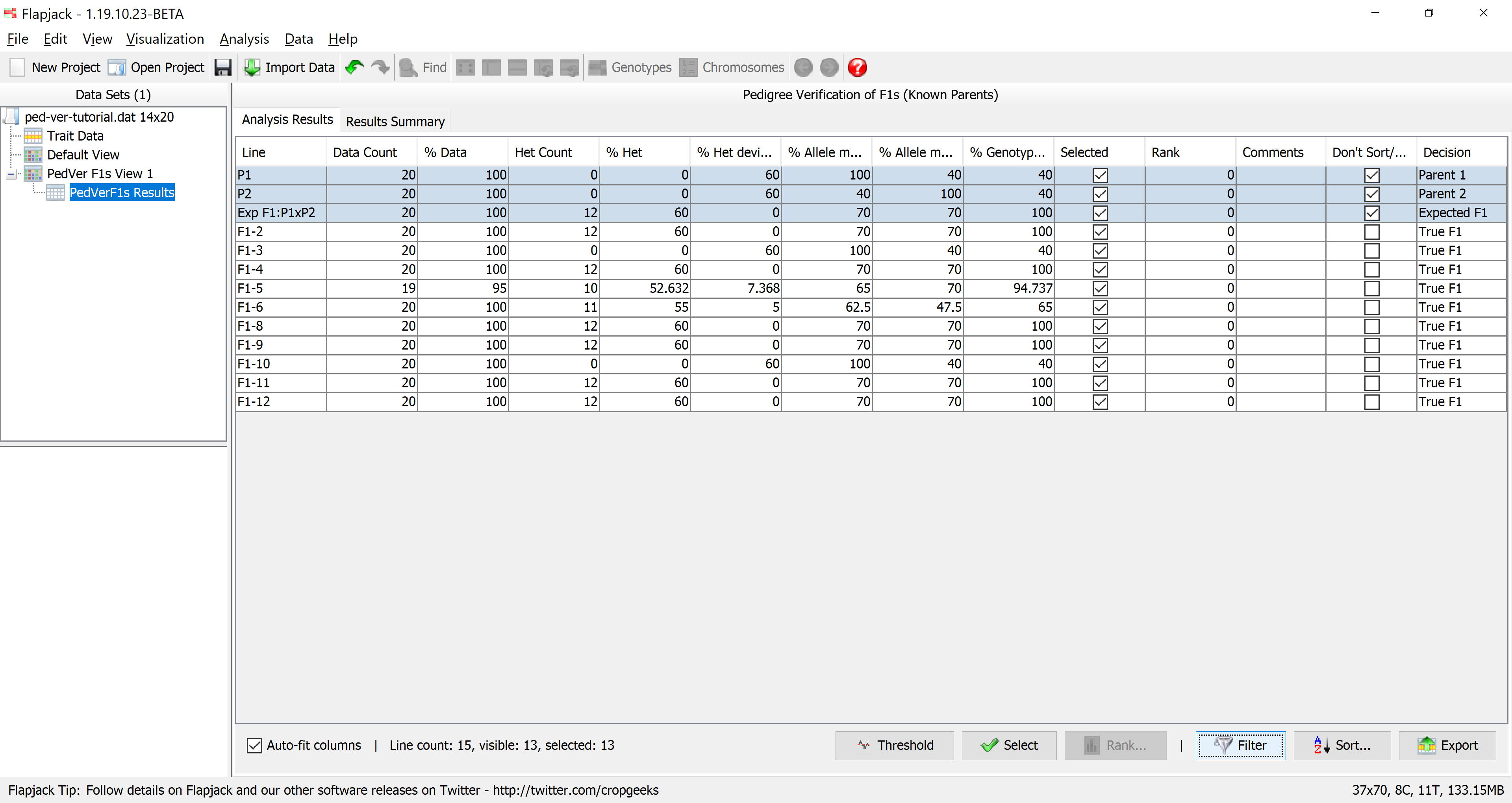Check Don't Sort box for F1-10

(1372, 364)
